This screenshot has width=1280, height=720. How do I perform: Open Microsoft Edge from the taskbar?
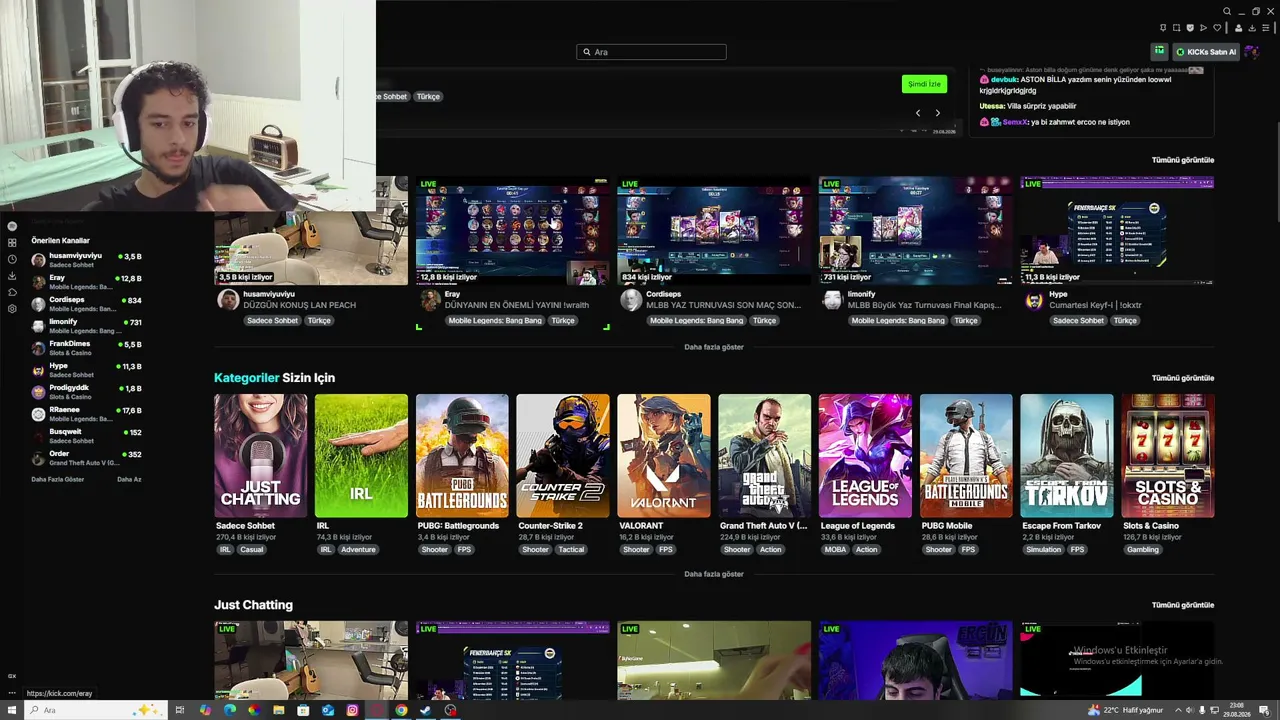[230, 710]
